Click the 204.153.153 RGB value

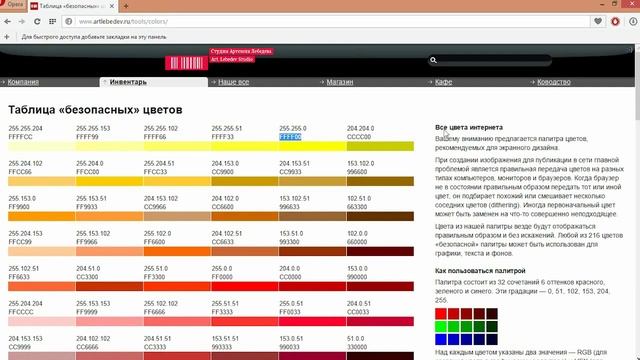point(25,339)
